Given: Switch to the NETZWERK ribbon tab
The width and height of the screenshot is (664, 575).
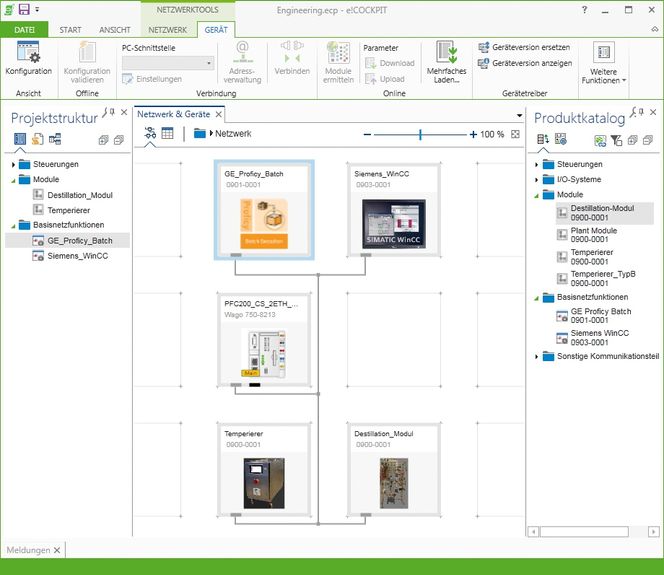Looking at the screenshot, I should coord(167,30).
